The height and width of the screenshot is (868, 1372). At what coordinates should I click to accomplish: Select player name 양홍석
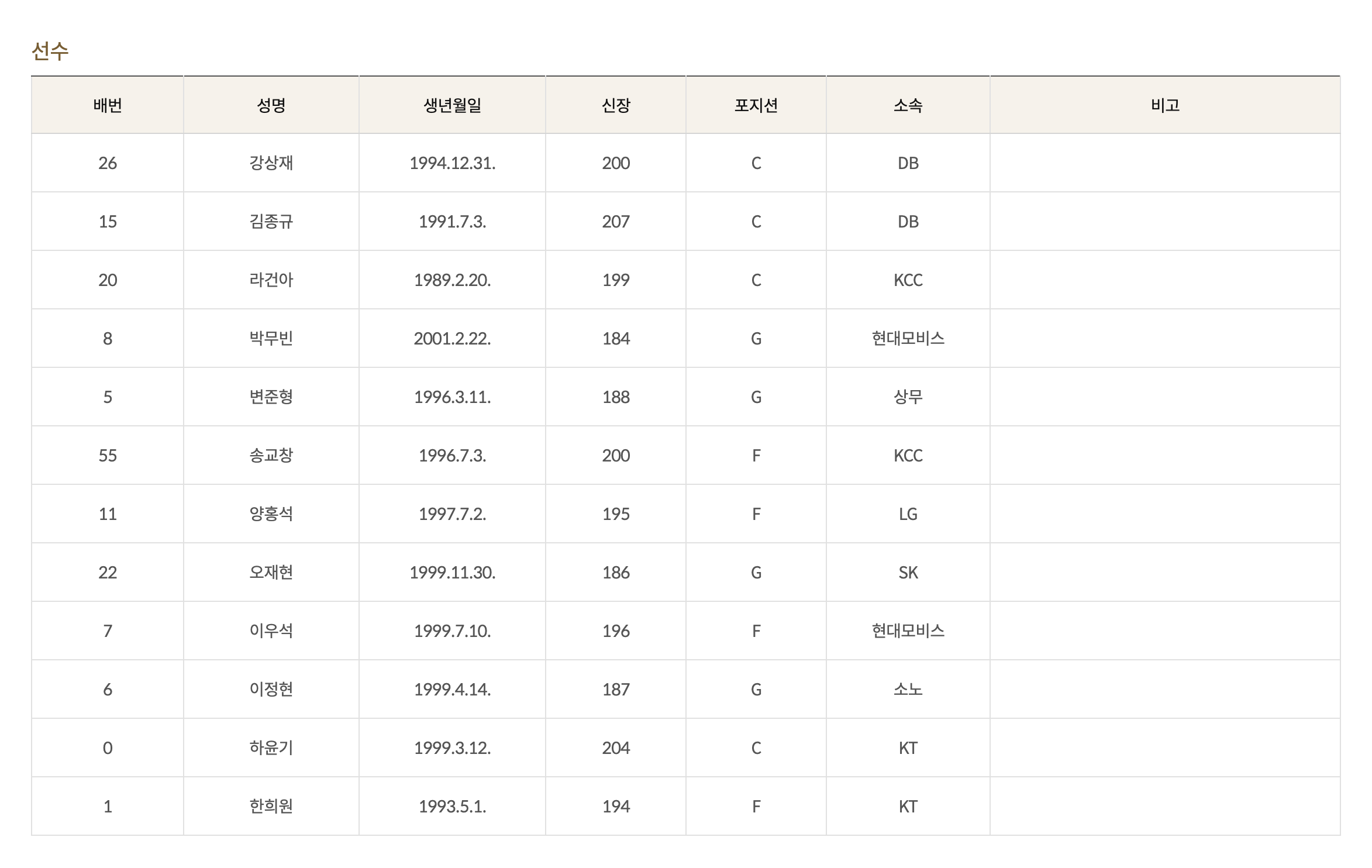(271, 514)
